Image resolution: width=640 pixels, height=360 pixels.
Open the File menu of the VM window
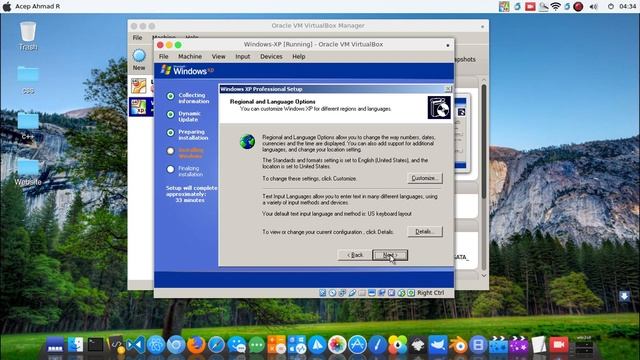[x=164, y=56]
